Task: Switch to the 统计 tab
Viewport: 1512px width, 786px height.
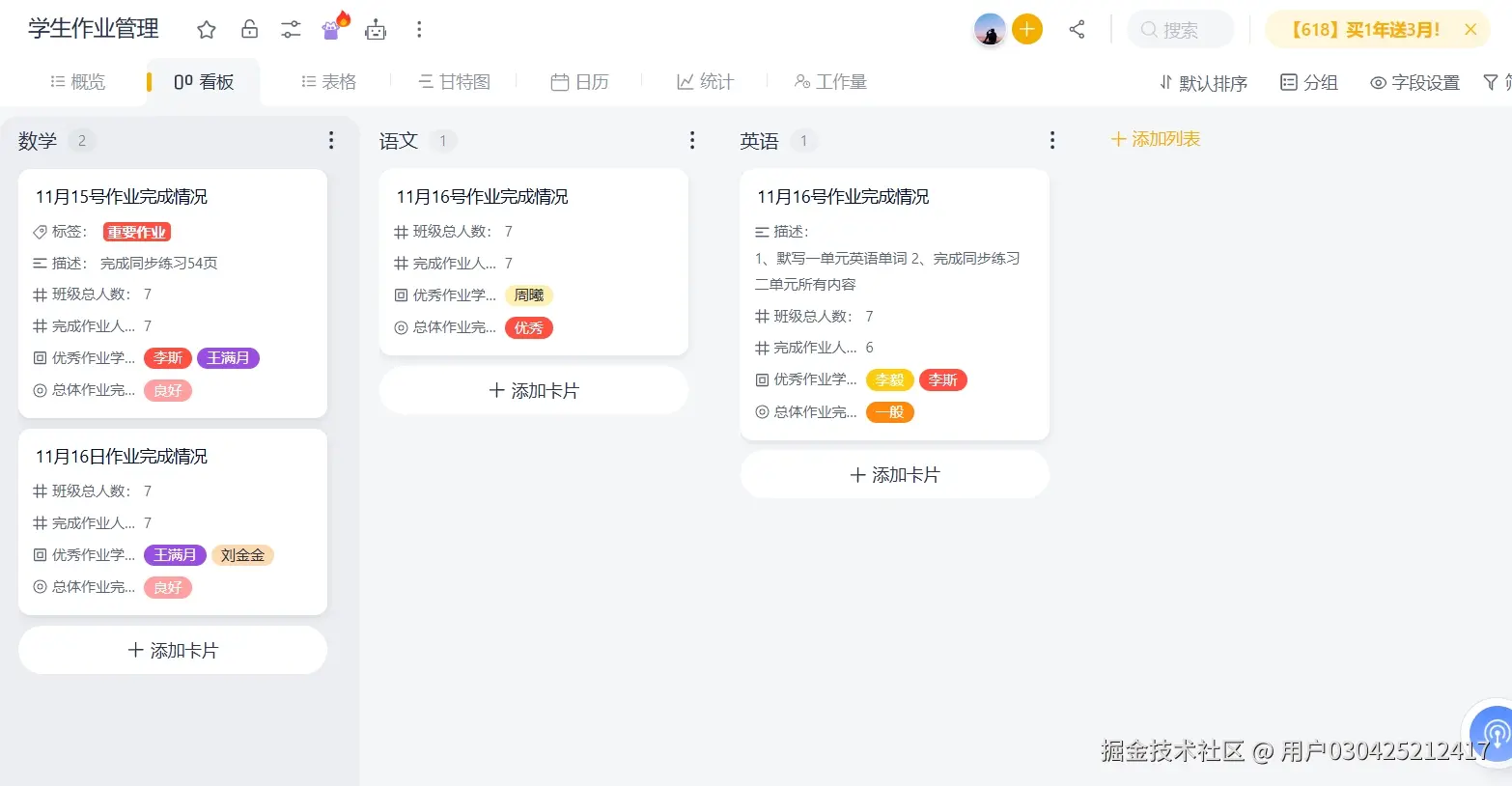Action: 705,81
